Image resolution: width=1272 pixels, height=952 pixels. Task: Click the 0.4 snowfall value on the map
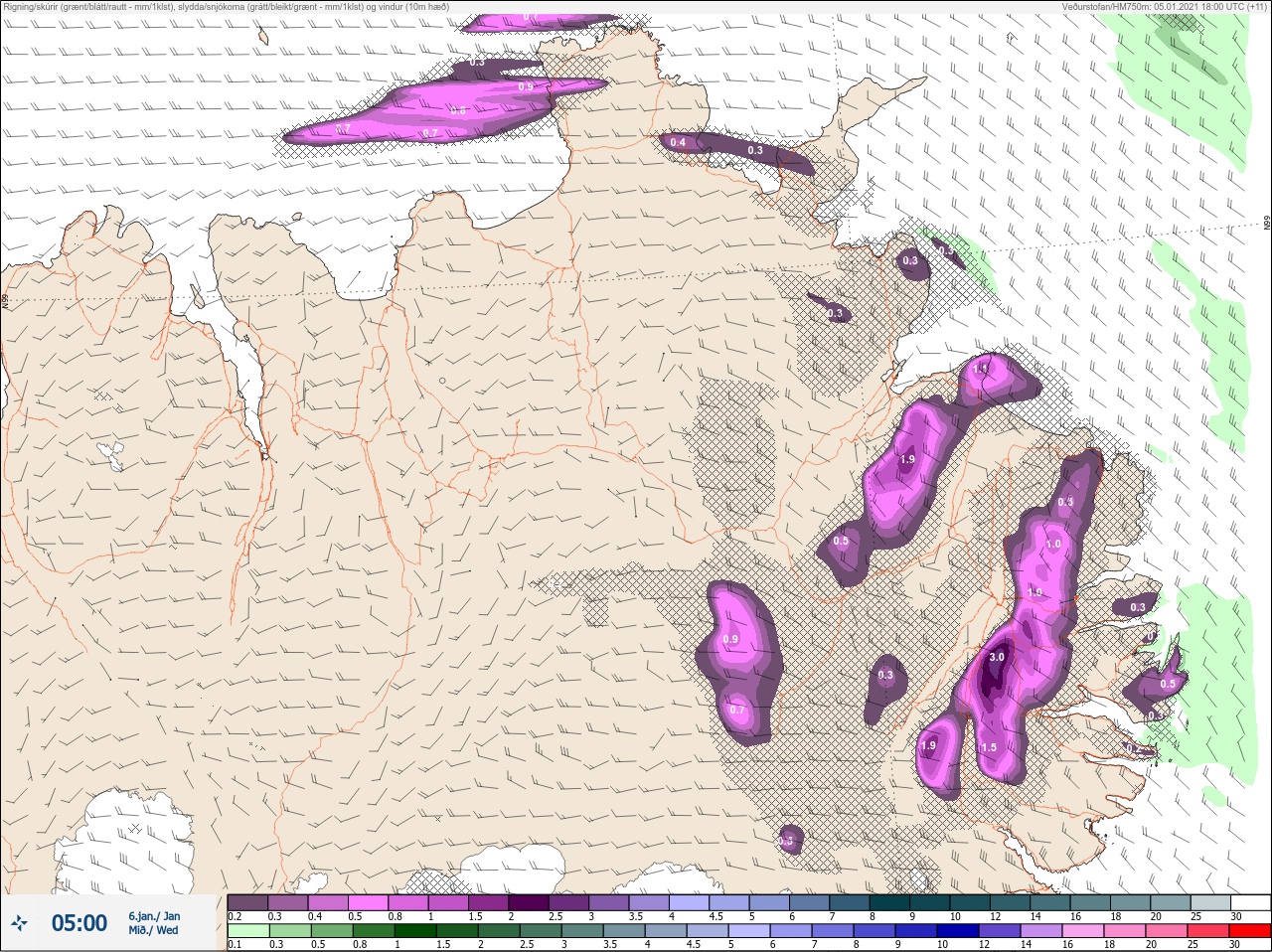(678, 143)
